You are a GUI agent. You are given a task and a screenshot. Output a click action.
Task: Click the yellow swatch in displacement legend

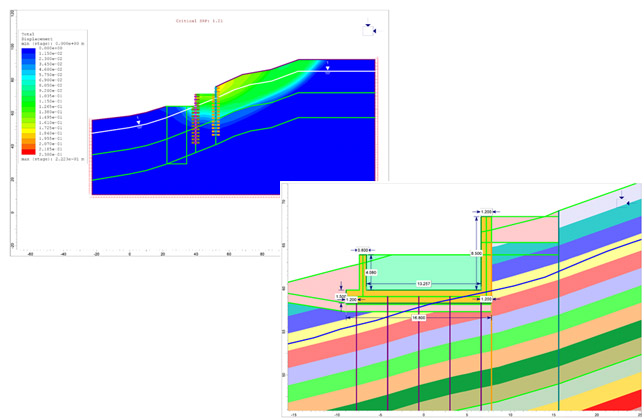pyautogui.click(x=28, y=132)
